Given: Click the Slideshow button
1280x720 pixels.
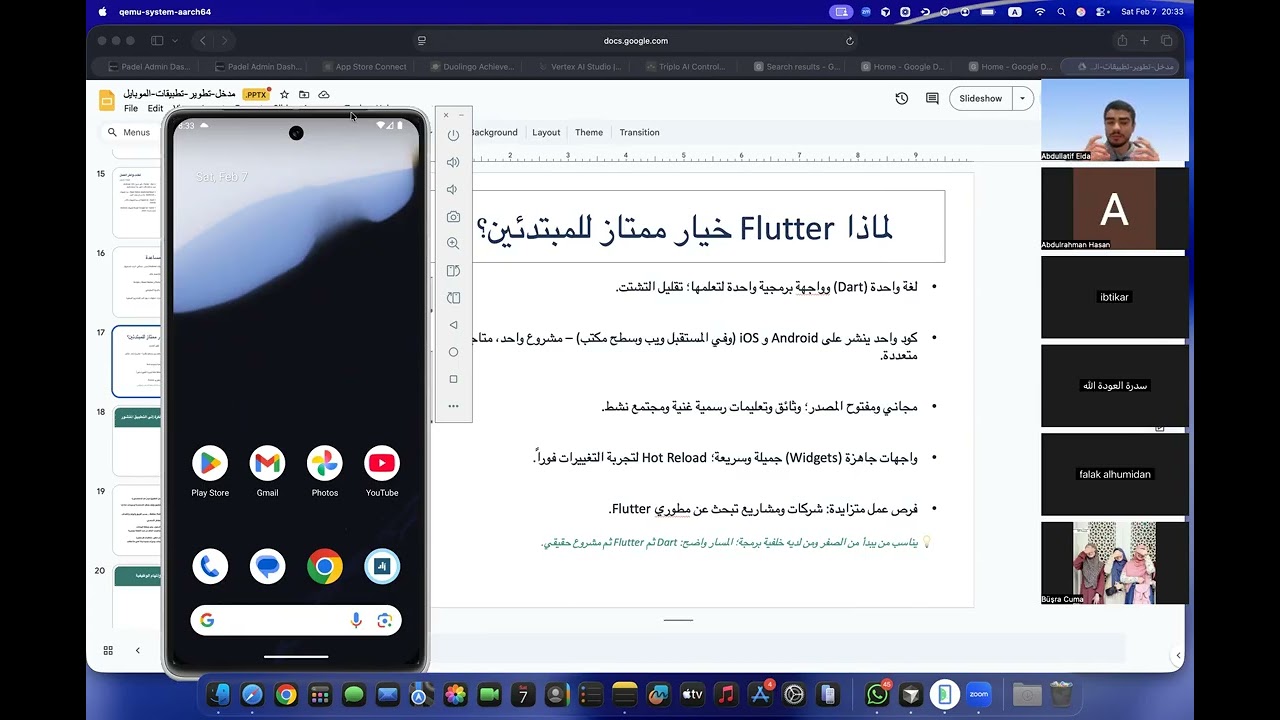Looking at the screenshot, I should point(980,98).
